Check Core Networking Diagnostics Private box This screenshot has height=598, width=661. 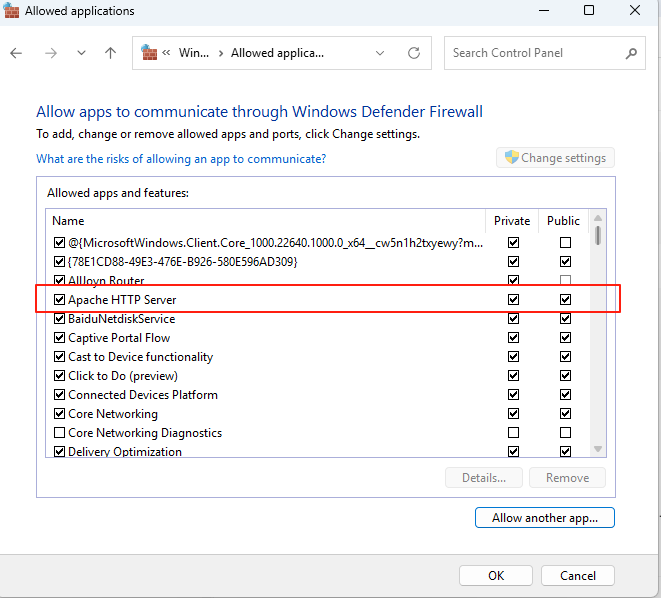click(513, 433)
